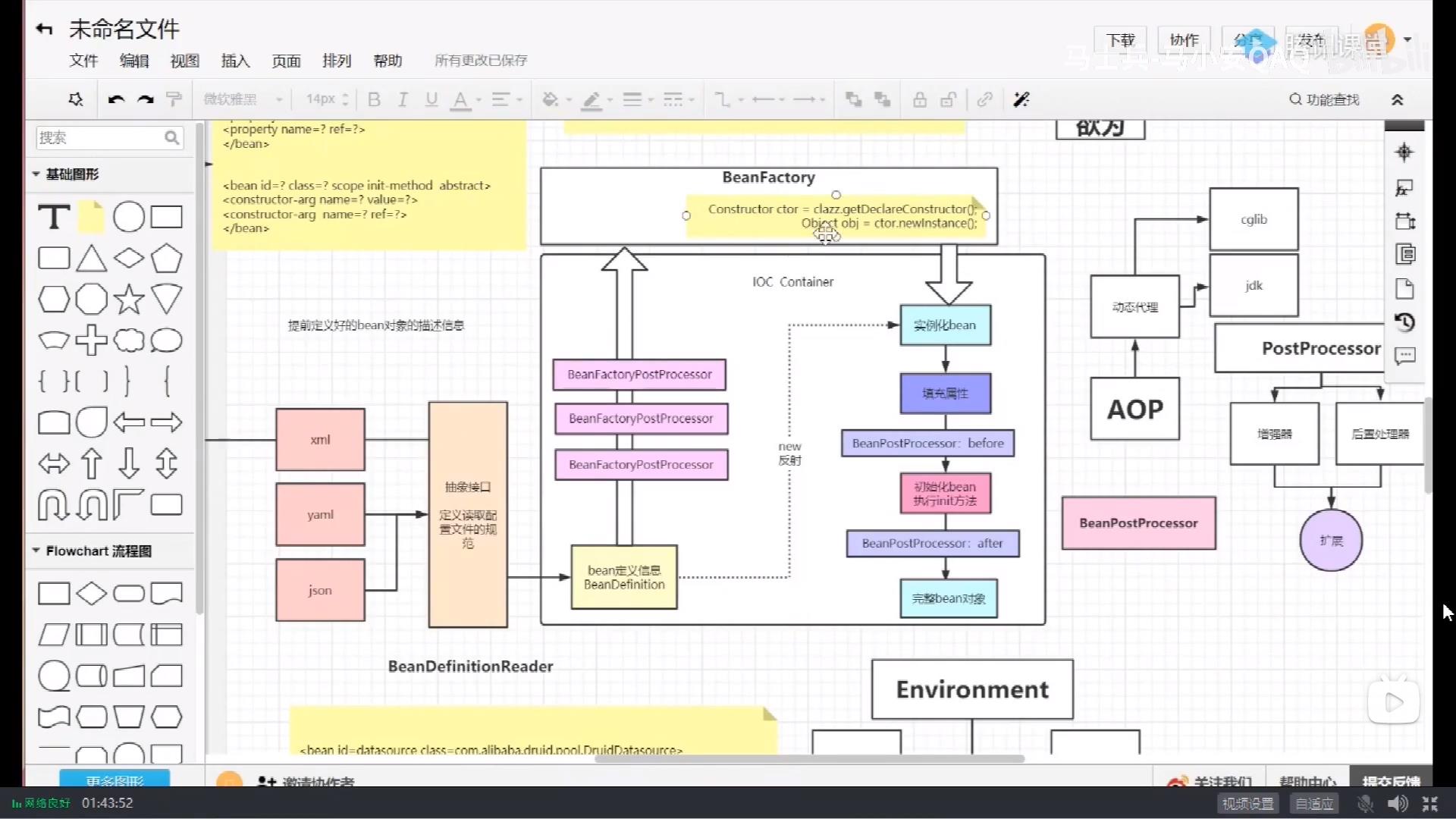Open the connector type dropdown

tap(729, 99)
